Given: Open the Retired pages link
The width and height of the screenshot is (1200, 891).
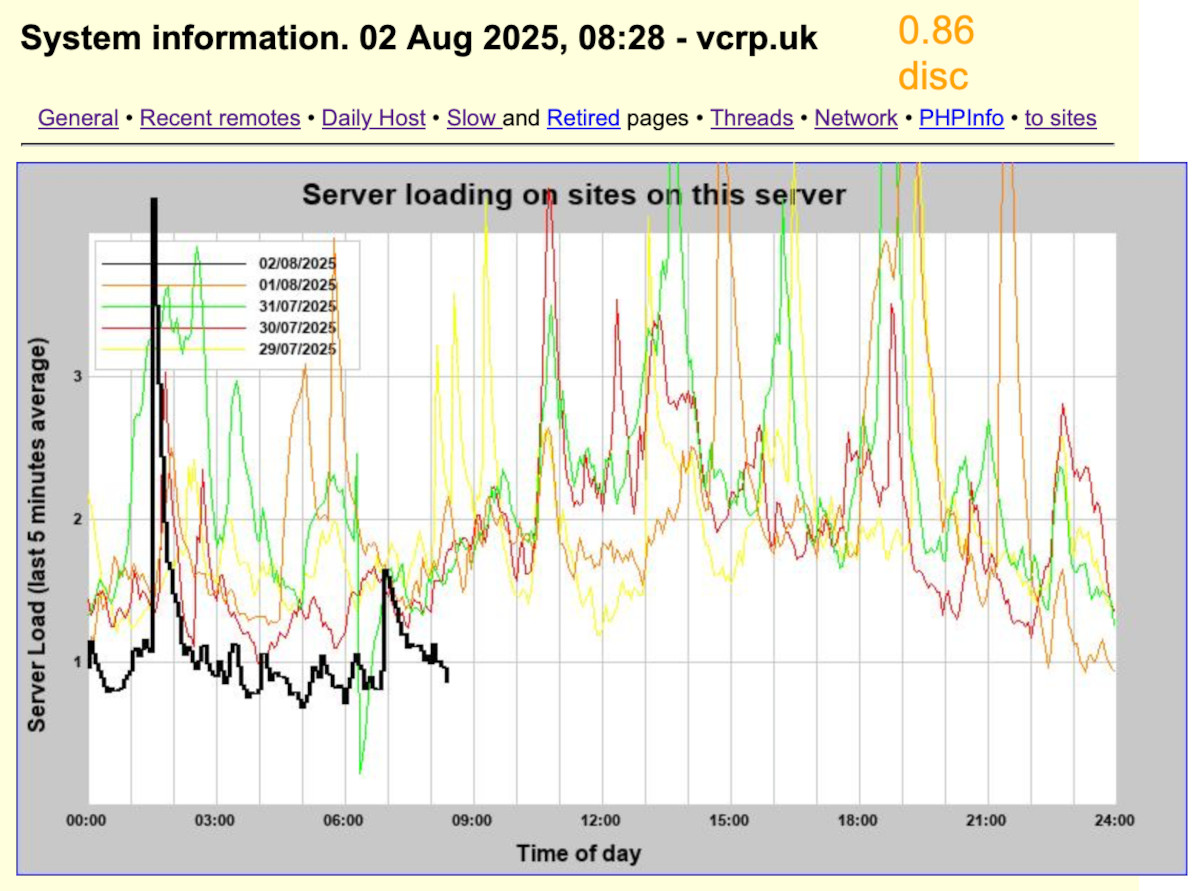Looking at the screenshot, I should [583, 118].
